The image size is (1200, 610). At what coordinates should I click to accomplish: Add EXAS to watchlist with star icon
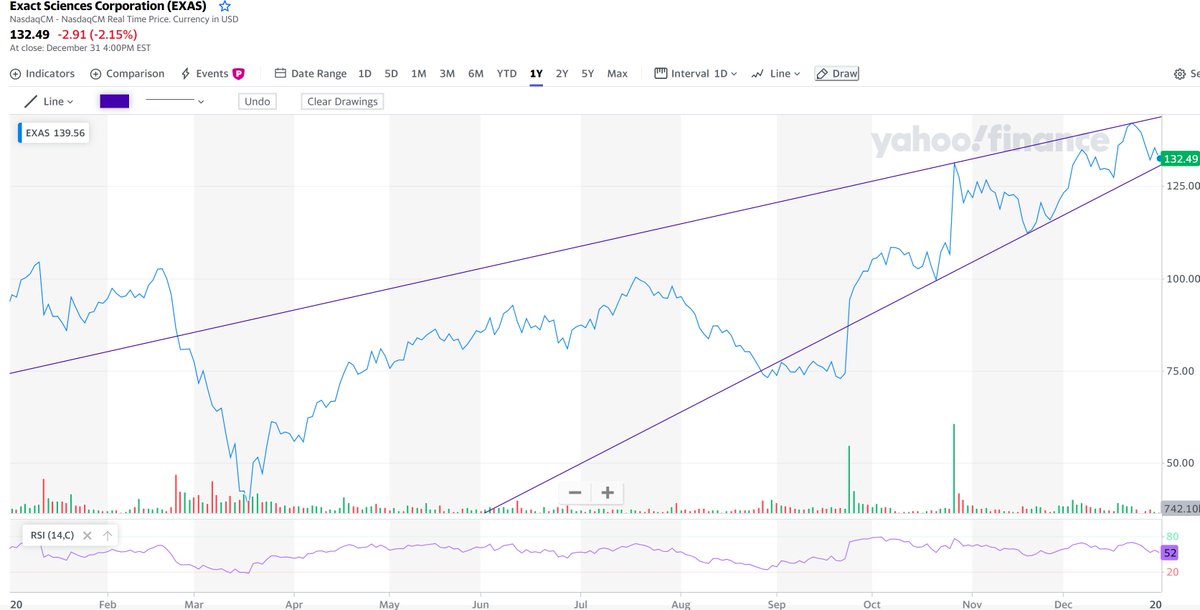click(225, 6)
